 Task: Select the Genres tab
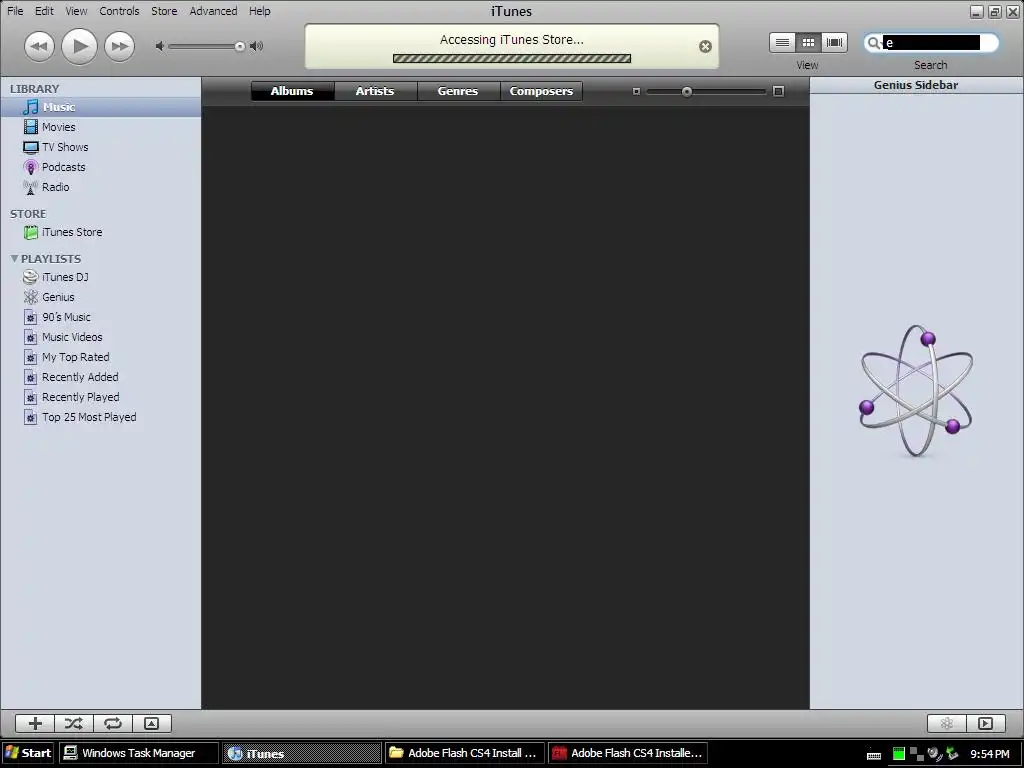coord(458,91)
